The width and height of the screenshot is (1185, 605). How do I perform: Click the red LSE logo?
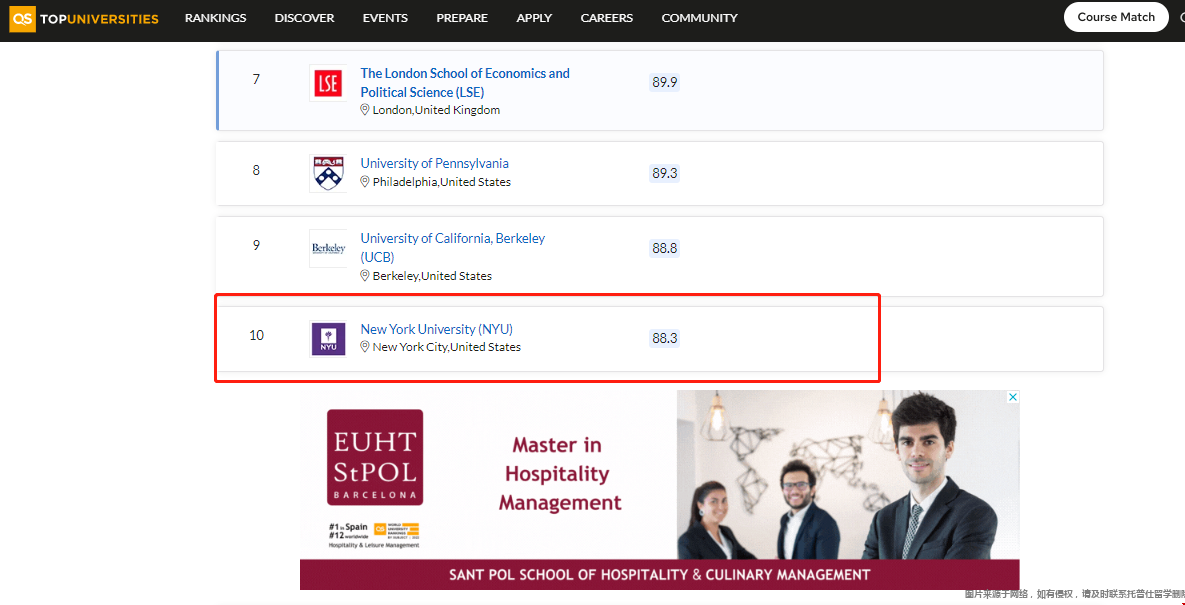(x=328, y=84)
